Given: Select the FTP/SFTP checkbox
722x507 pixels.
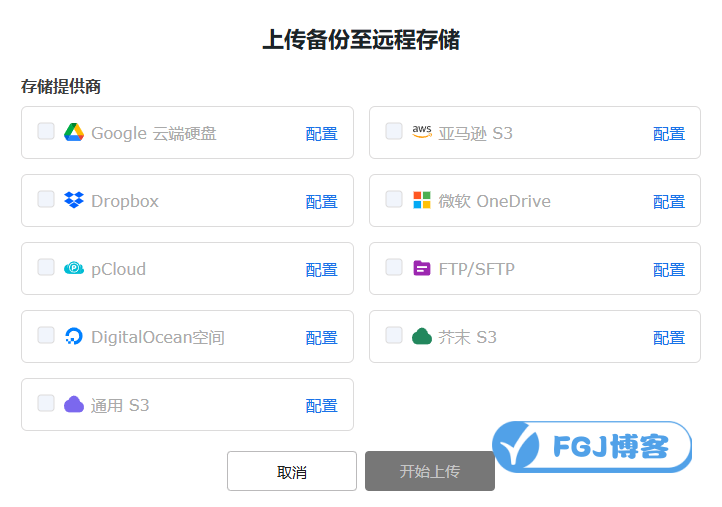Looking at the screenshot, I should [x=394, y=267].
